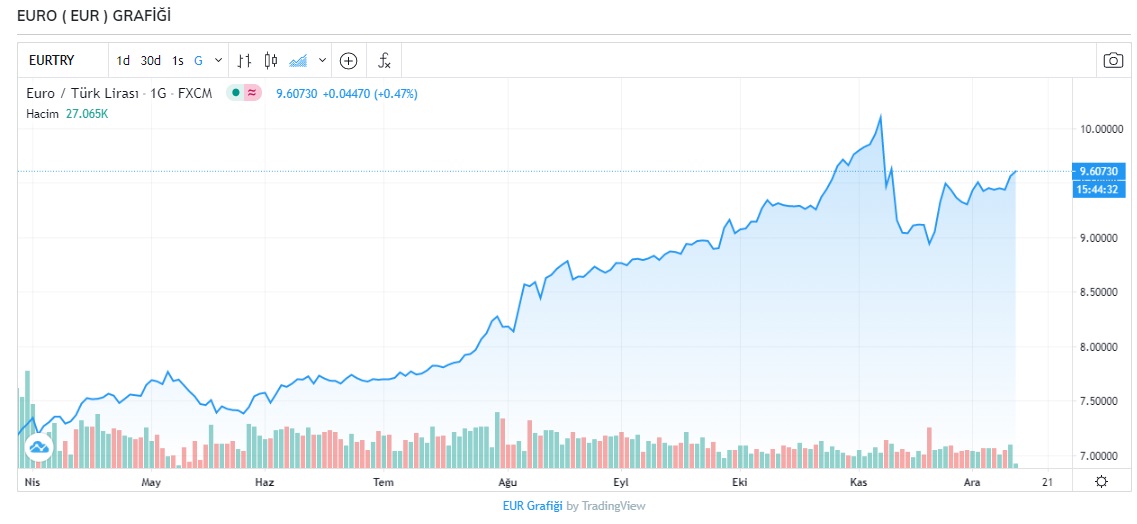This screenshot has height=524, width=1137.
Task: Open the EUR Grafiği link
Action: (x=532, y=506)
